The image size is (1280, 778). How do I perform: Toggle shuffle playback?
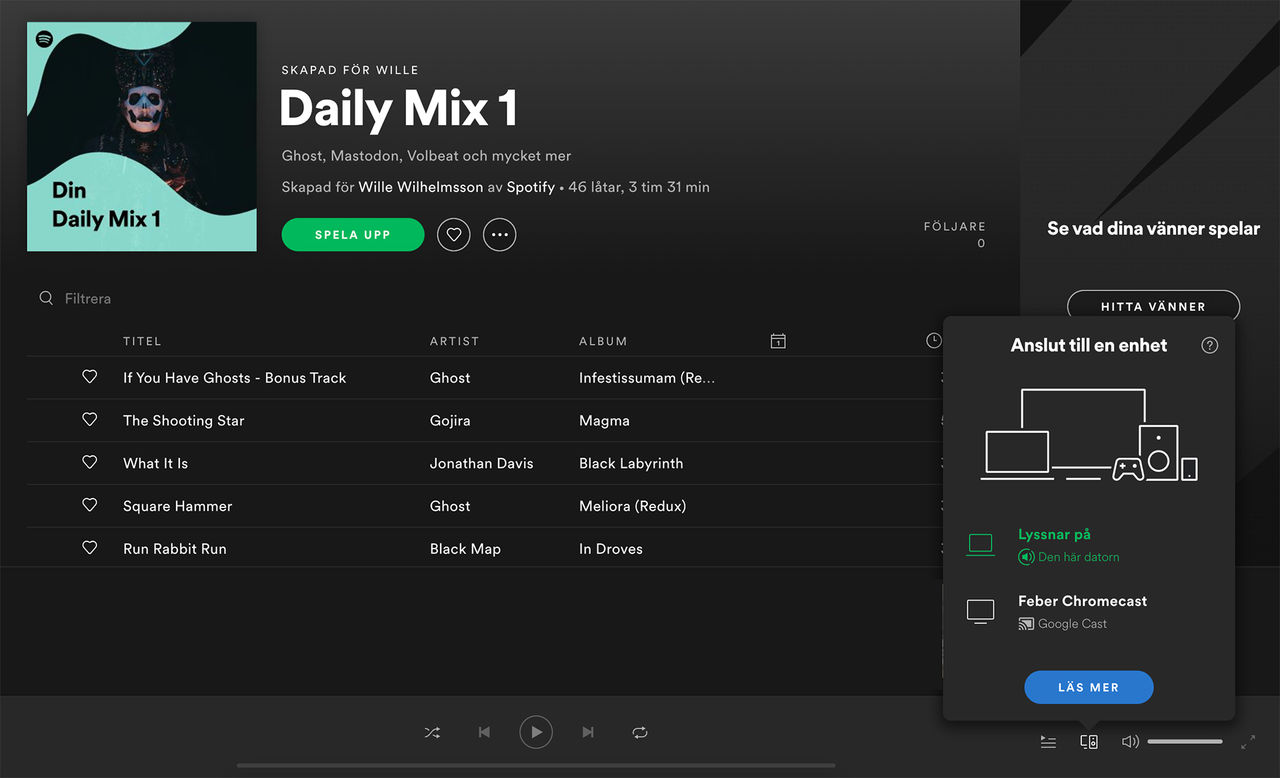432,733
